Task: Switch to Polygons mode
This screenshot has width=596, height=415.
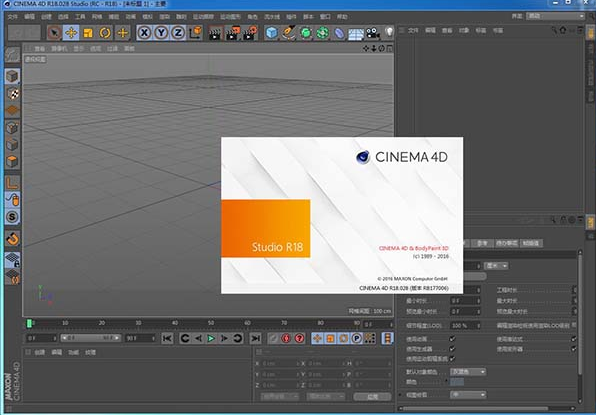Action: tap(13, 162)
